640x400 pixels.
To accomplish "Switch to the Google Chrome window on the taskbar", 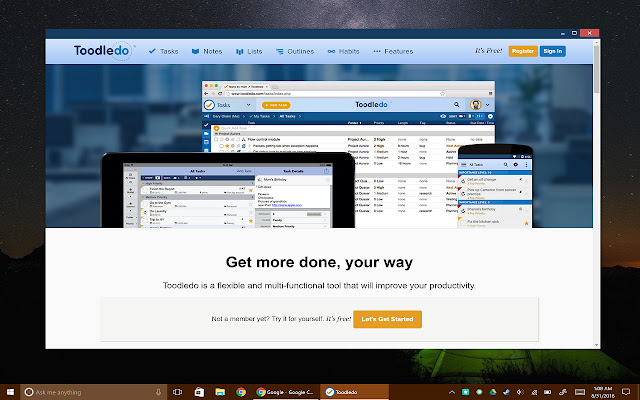I will [x=286, y=392].
